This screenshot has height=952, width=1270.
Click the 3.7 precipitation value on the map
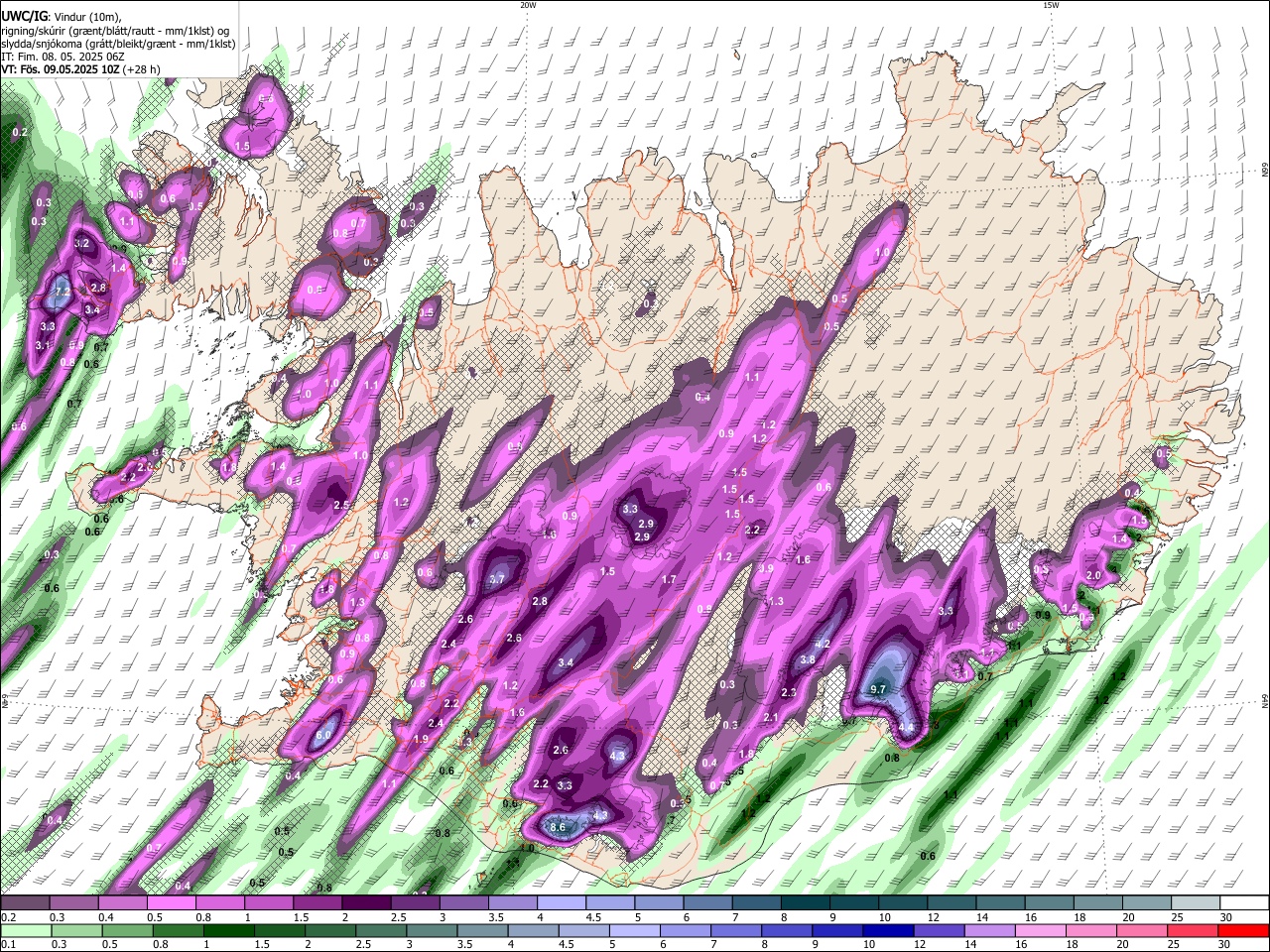tap(497, 579)
